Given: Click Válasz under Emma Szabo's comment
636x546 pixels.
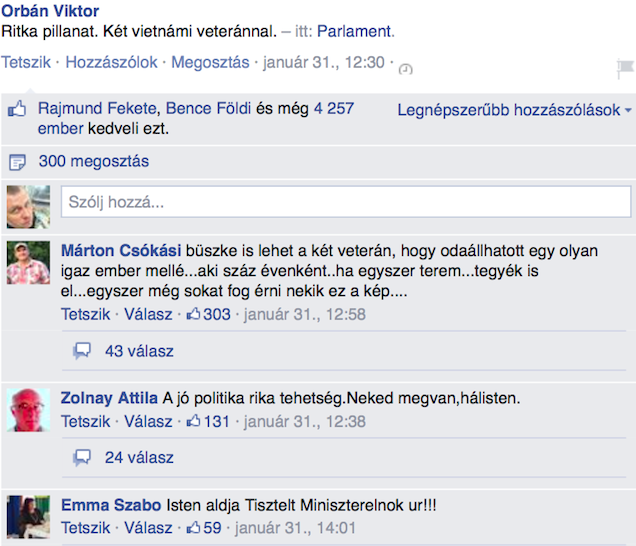Looking at the screenshot, I should pyautogui.click(x=149, y=528).
